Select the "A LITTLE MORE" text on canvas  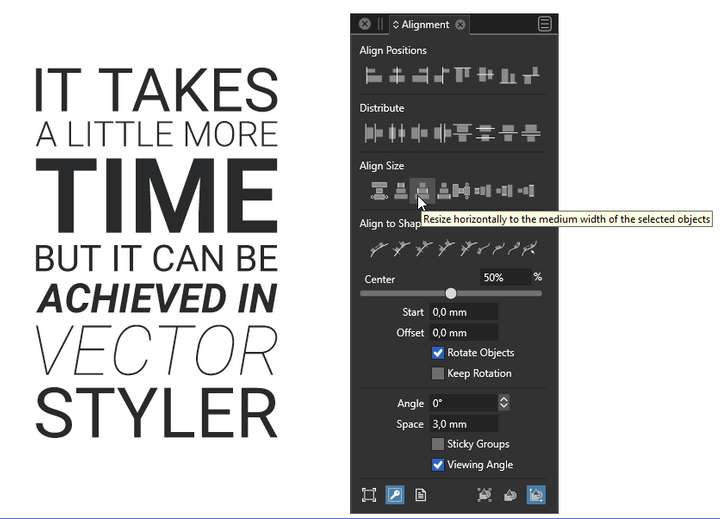(157, 134)
